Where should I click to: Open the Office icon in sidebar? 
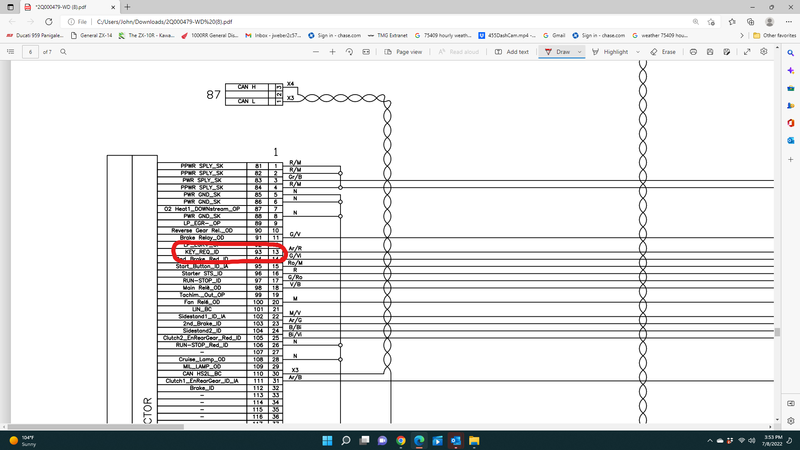point(790,123)
